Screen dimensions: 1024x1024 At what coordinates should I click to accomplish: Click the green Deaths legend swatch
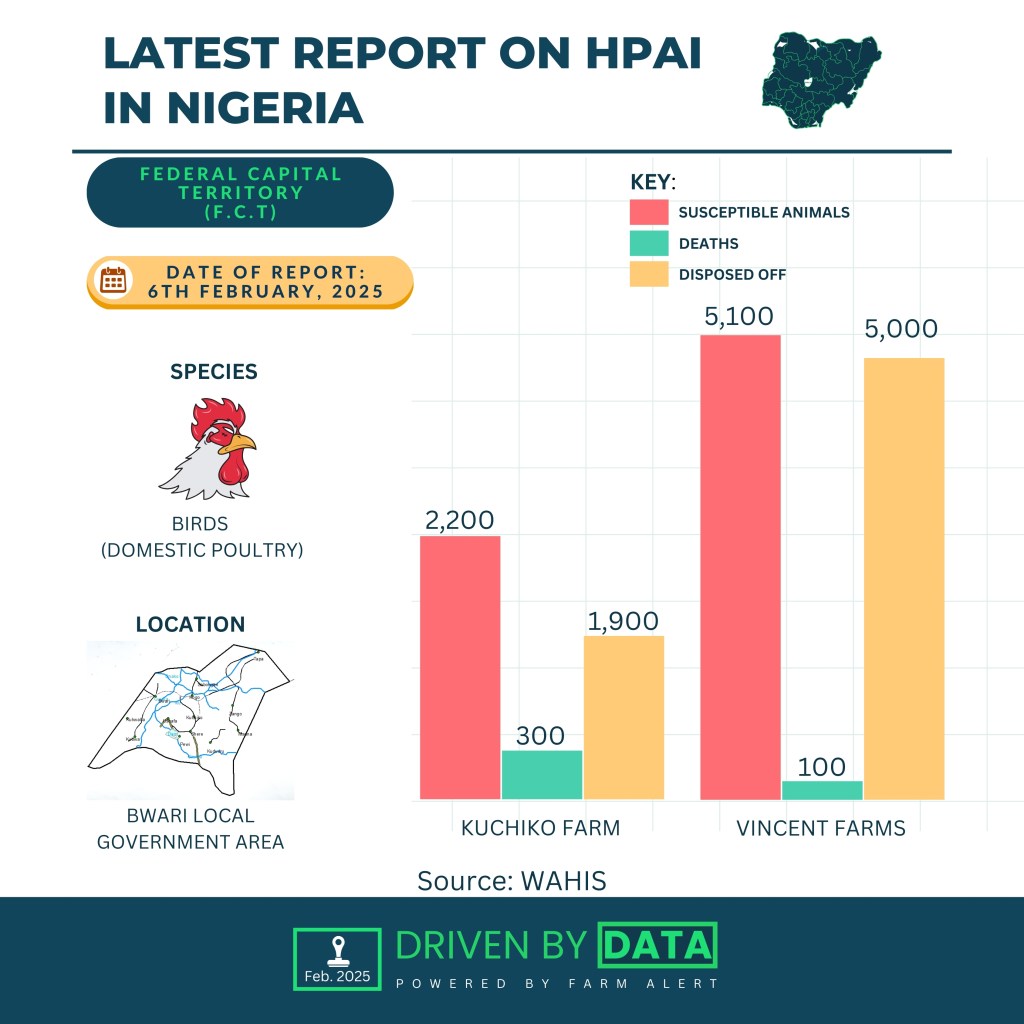click(x=648, y=243)
